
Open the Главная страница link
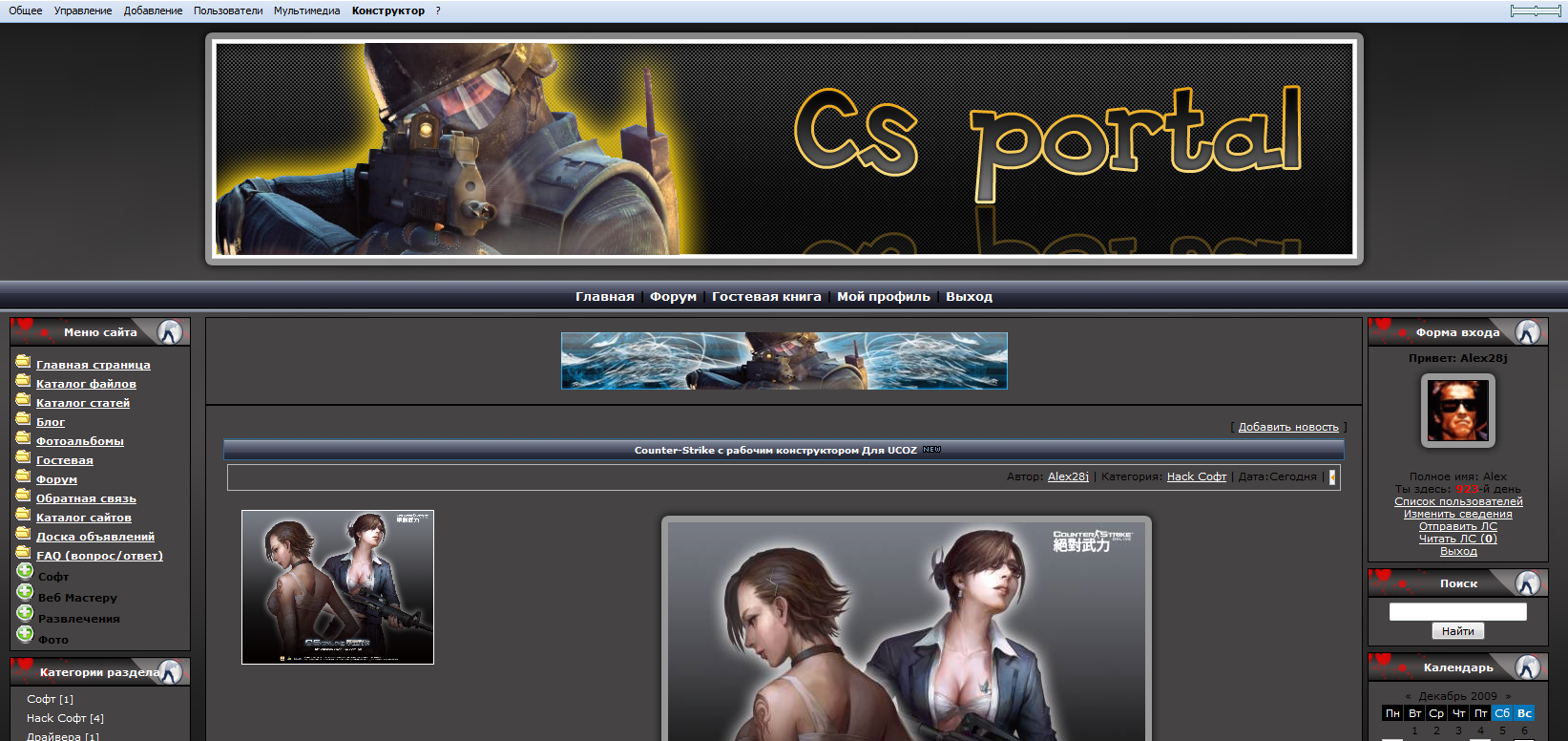94,365
